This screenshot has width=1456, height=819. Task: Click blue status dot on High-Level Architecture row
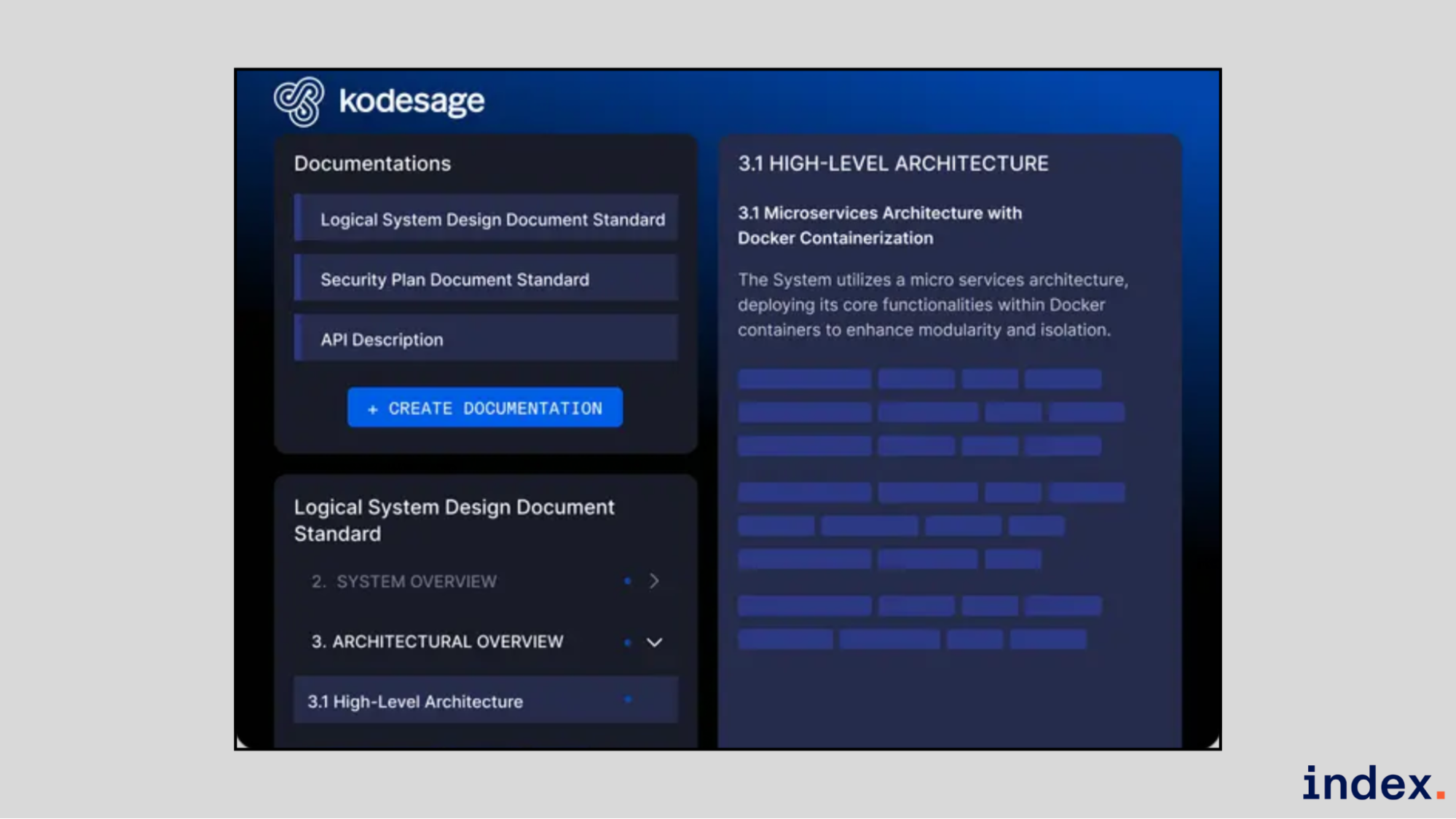coord(628,700)
